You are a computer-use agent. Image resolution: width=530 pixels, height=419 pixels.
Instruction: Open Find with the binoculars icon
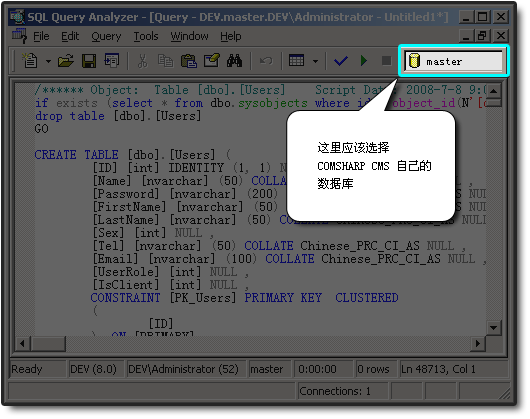click(x=235, y=61)
